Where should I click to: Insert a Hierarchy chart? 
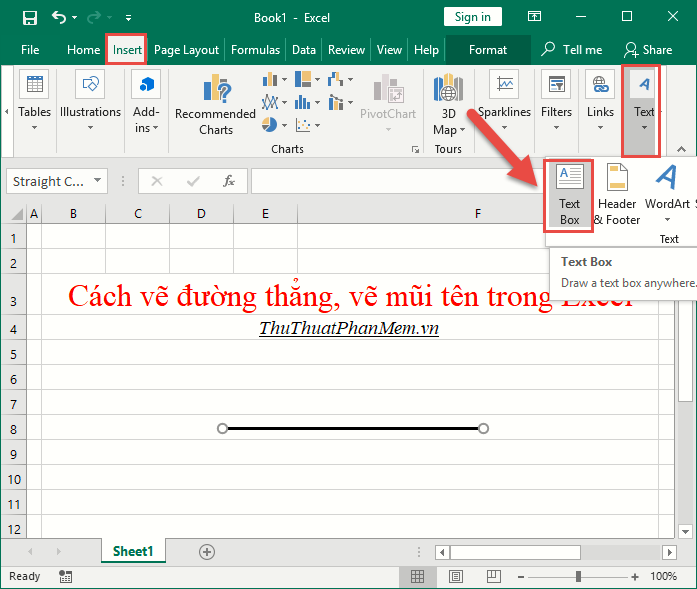point(307,80)
